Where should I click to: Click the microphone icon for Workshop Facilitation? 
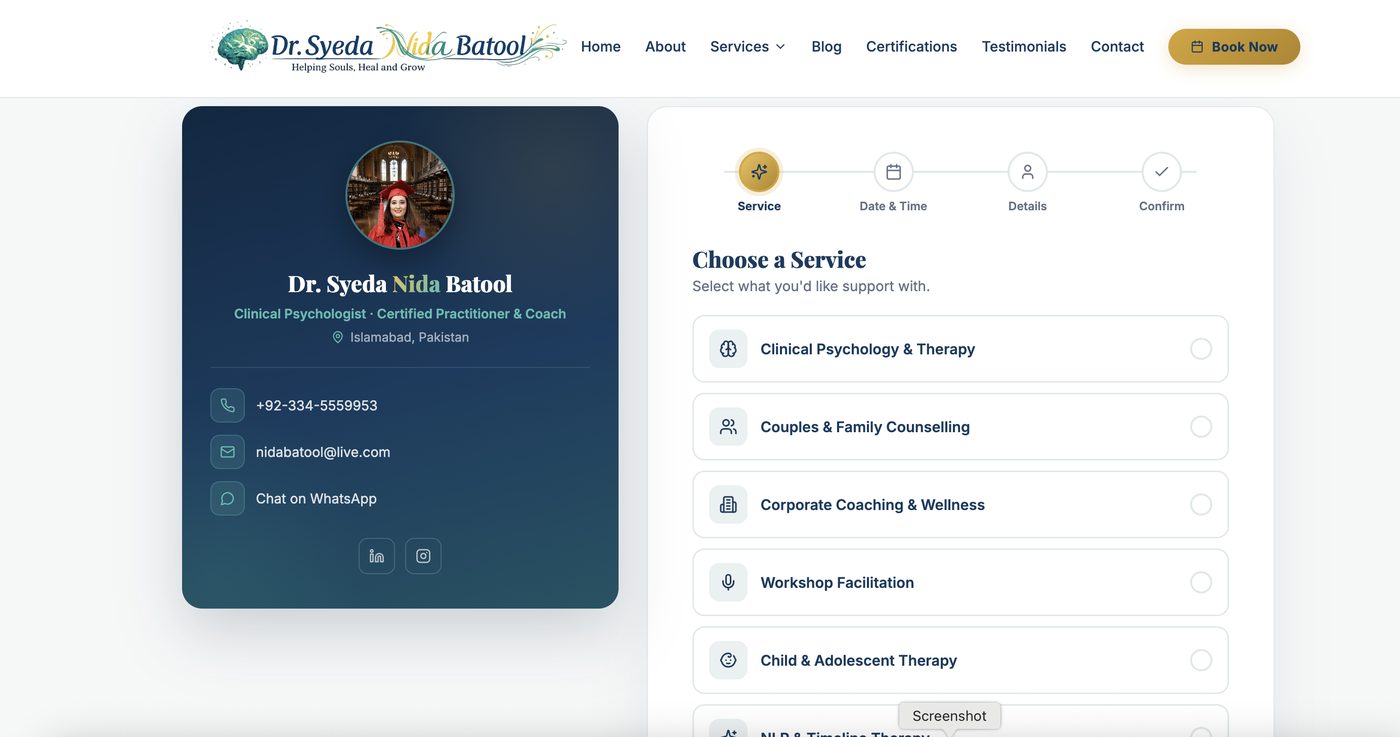coord(728,582)
